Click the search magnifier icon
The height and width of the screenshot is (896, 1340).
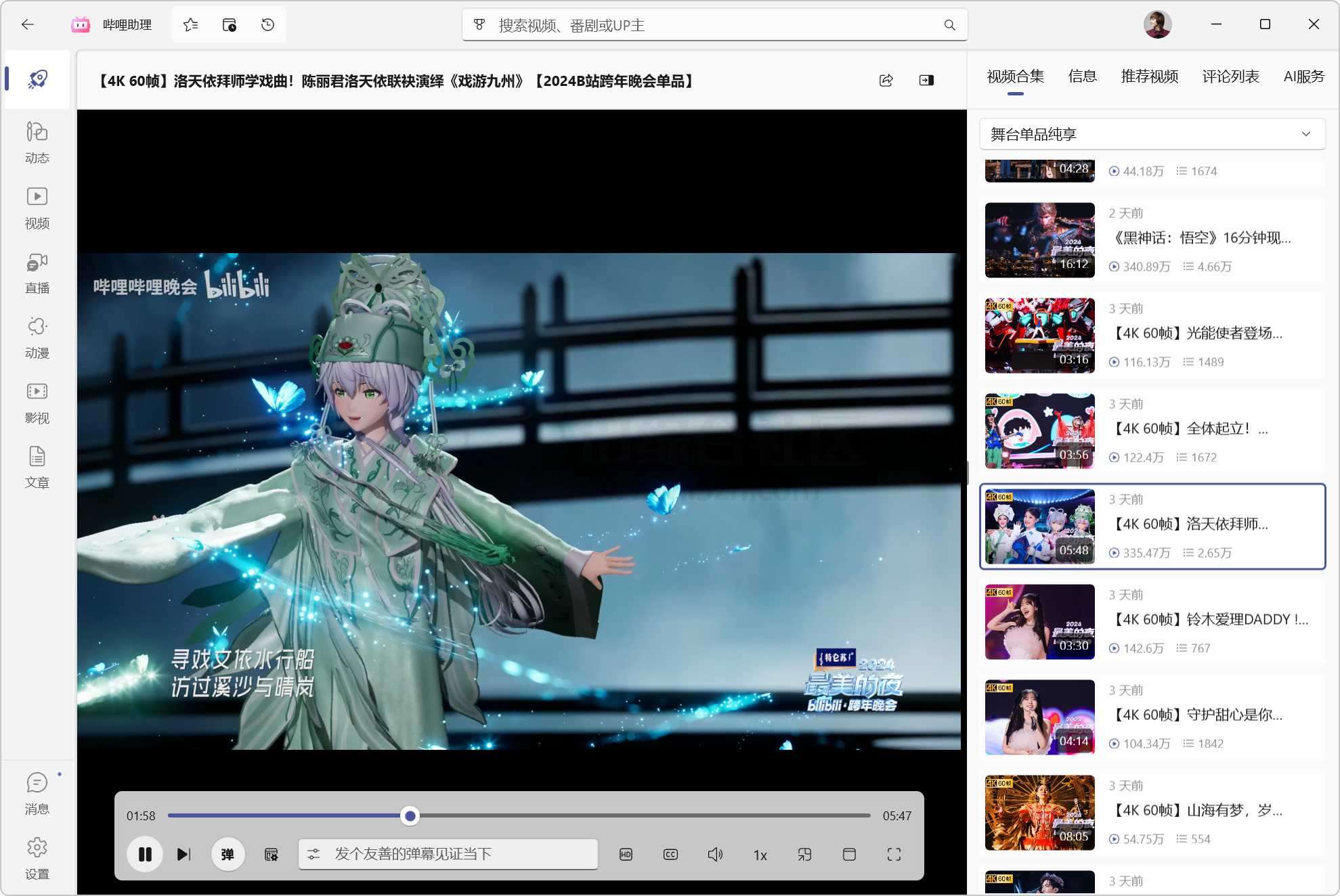pos(949,25)
